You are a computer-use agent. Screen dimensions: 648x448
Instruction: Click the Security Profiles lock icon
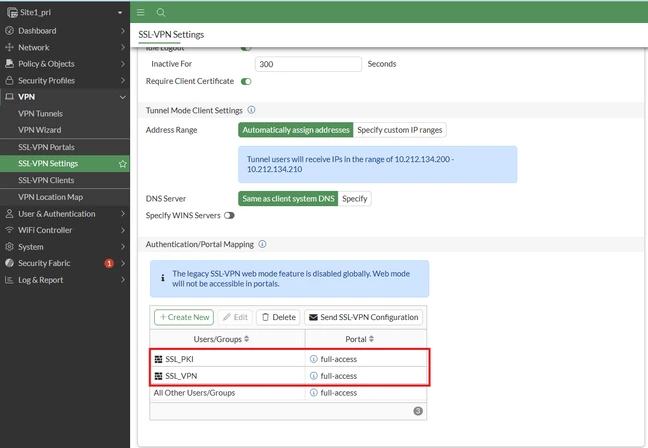click(9, 80)
